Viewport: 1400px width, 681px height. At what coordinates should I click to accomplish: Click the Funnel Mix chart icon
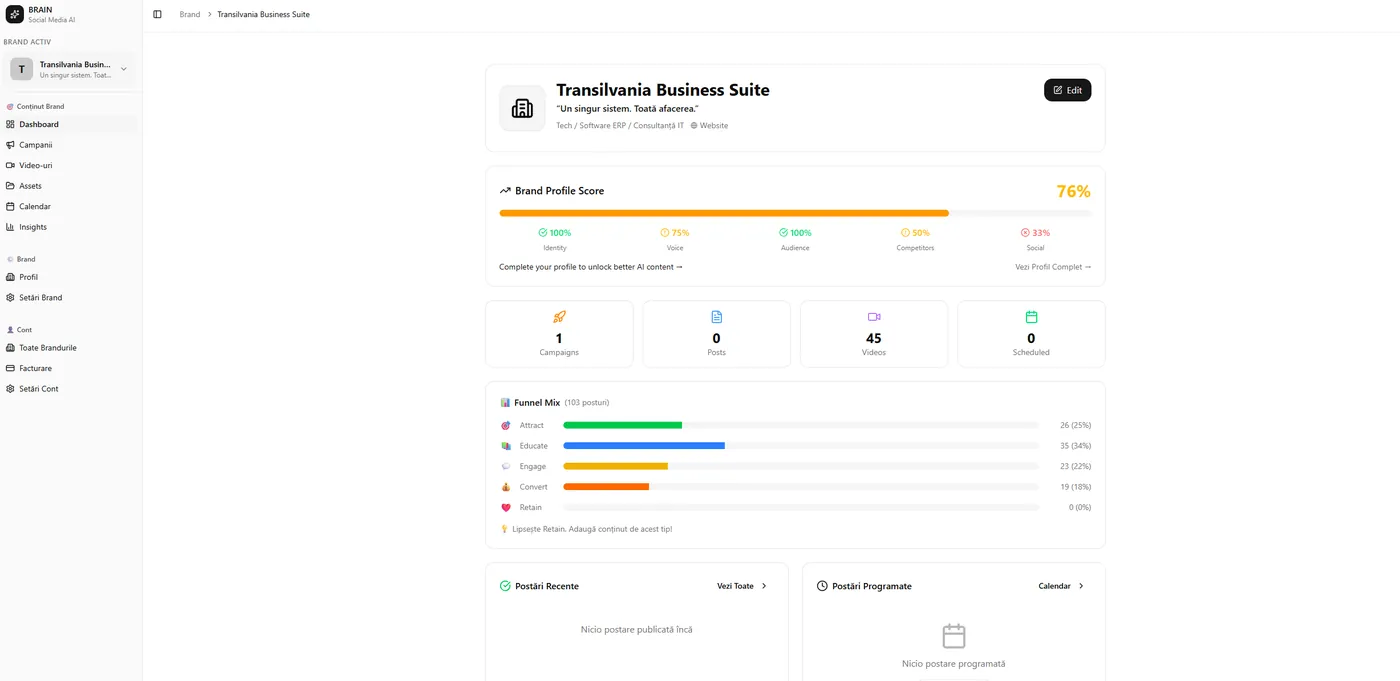point(505,402)
